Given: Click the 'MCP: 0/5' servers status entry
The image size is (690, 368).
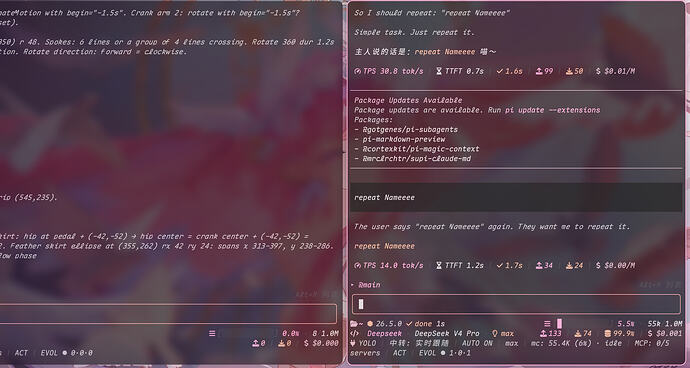Looking at the screenshot, I should 652,343.
